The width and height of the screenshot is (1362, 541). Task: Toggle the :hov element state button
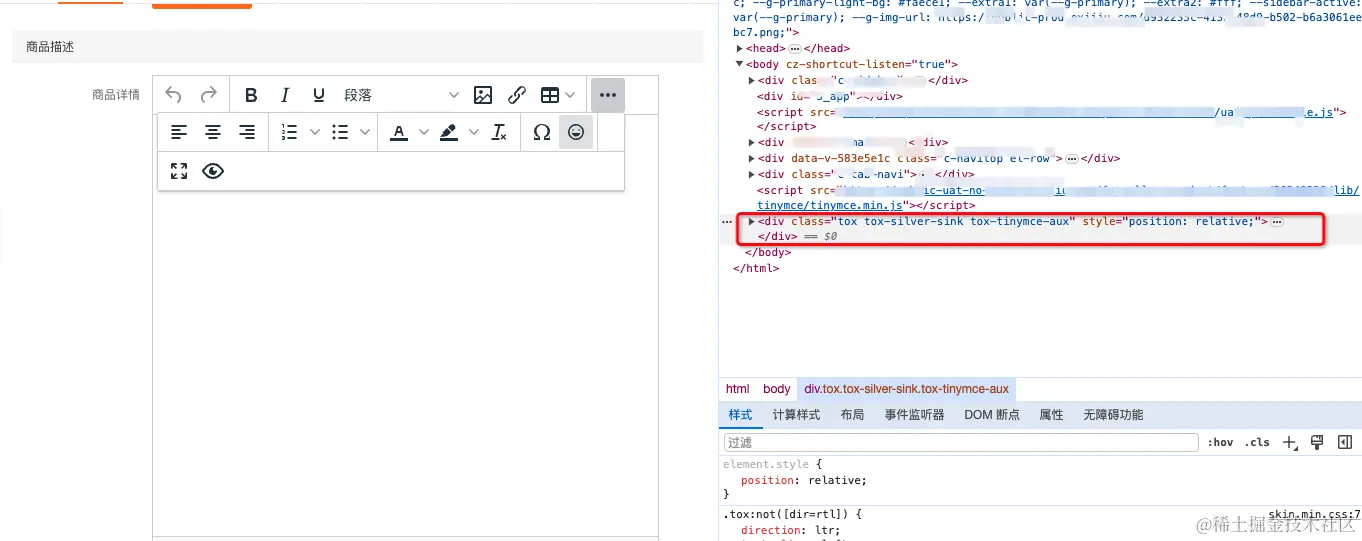point(1220,442)
